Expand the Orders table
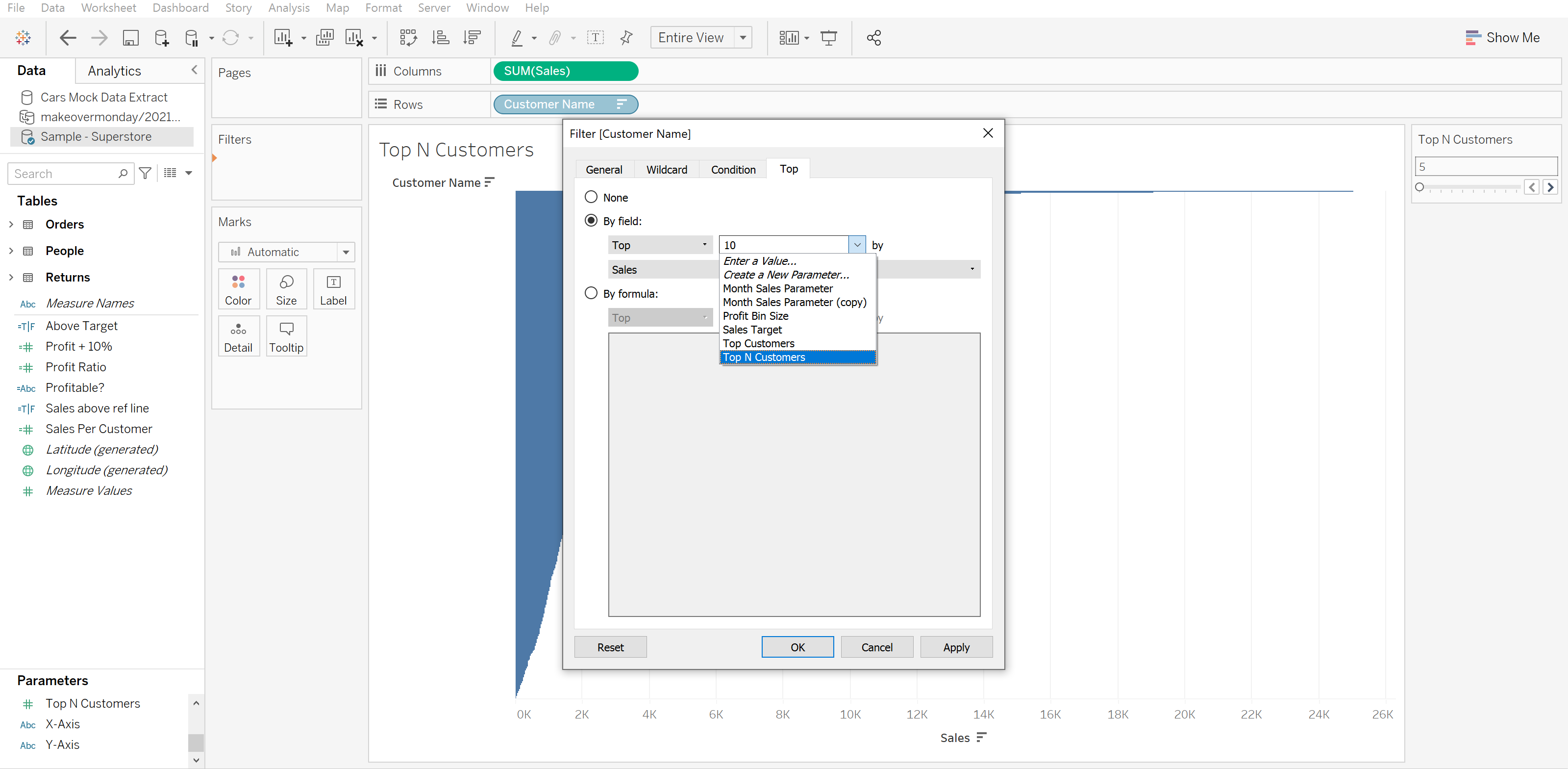The width and height of the screenshot is (1568, 769). pos(11,224)
